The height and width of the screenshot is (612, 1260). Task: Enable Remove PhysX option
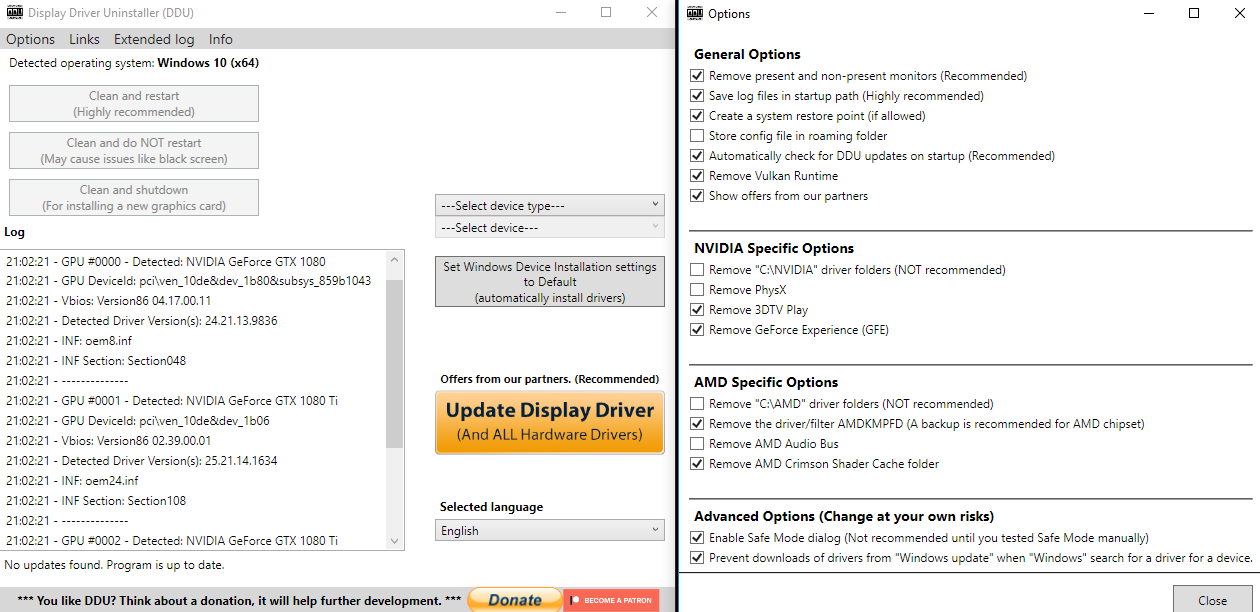tap(697, 290)
